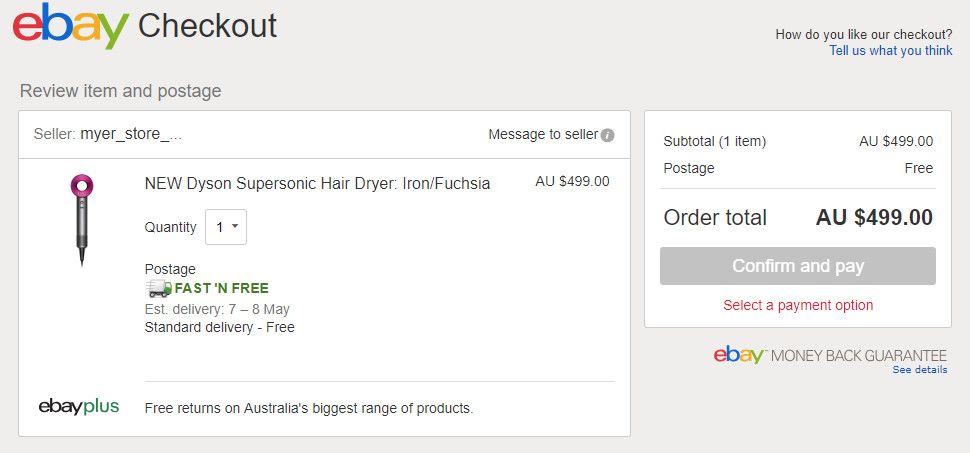The image size is (970, 453).
Task: Click the Free returns eBay Plus message
Action: [309, 408]
